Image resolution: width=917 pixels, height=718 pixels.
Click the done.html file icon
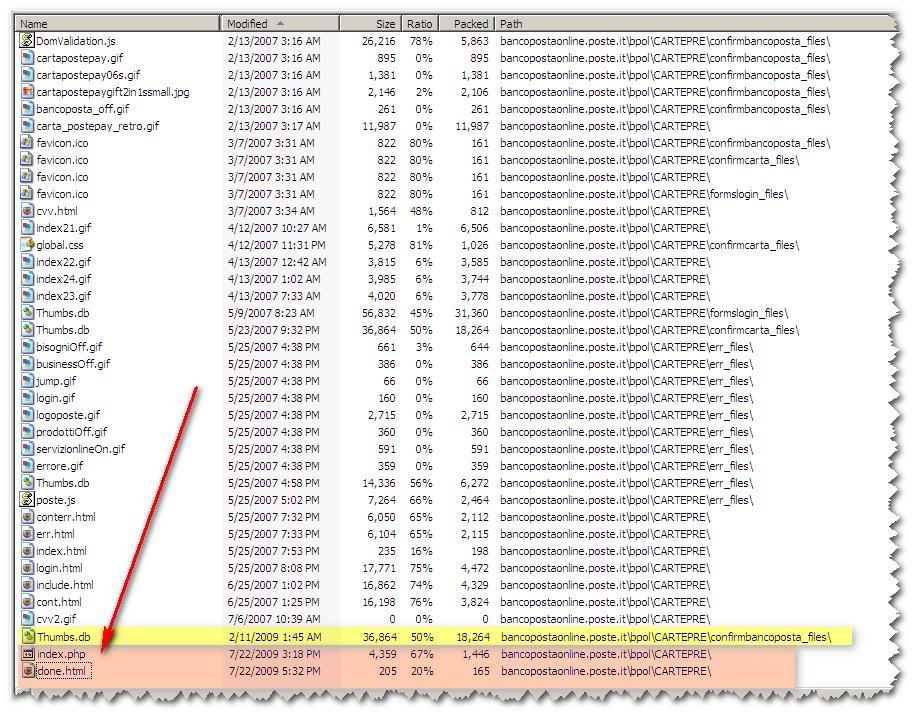[28, 671]
